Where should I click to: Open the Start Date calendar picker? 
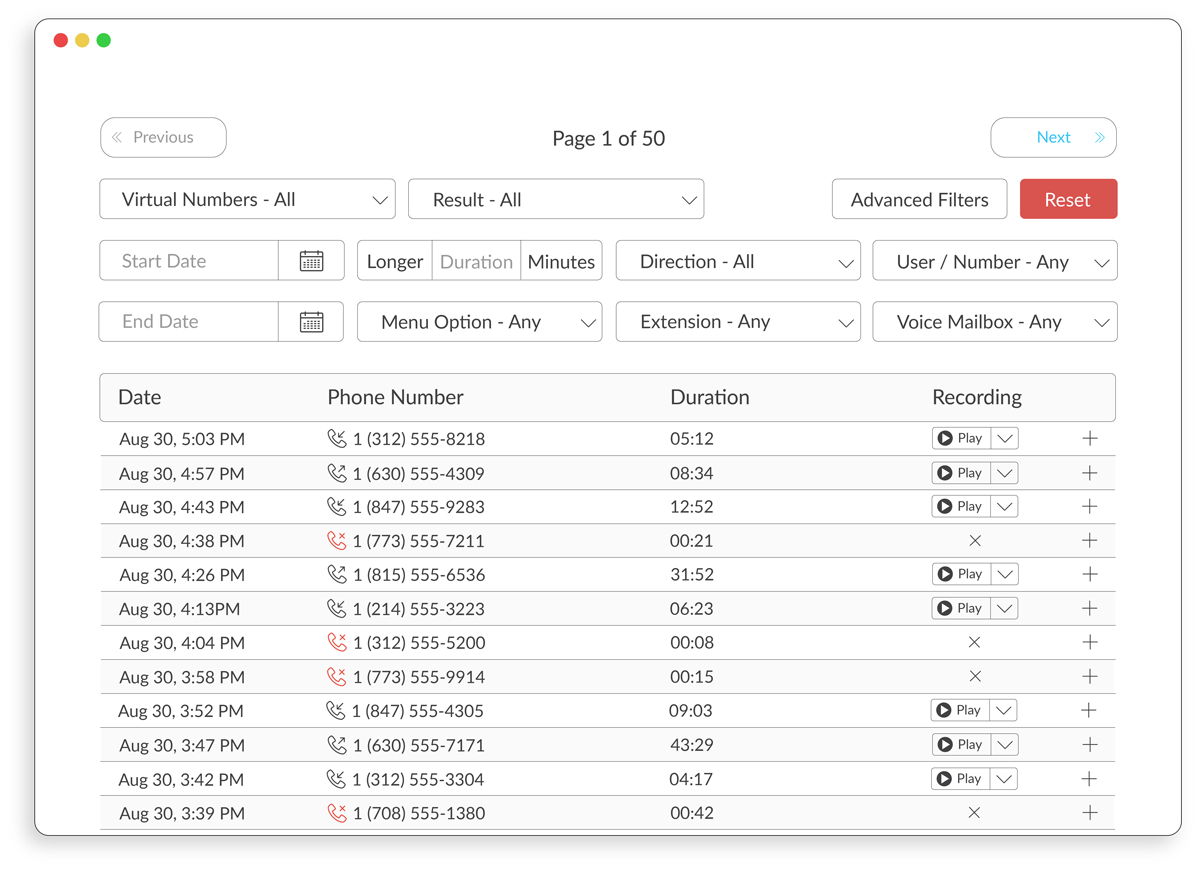(x=311, y=261)
